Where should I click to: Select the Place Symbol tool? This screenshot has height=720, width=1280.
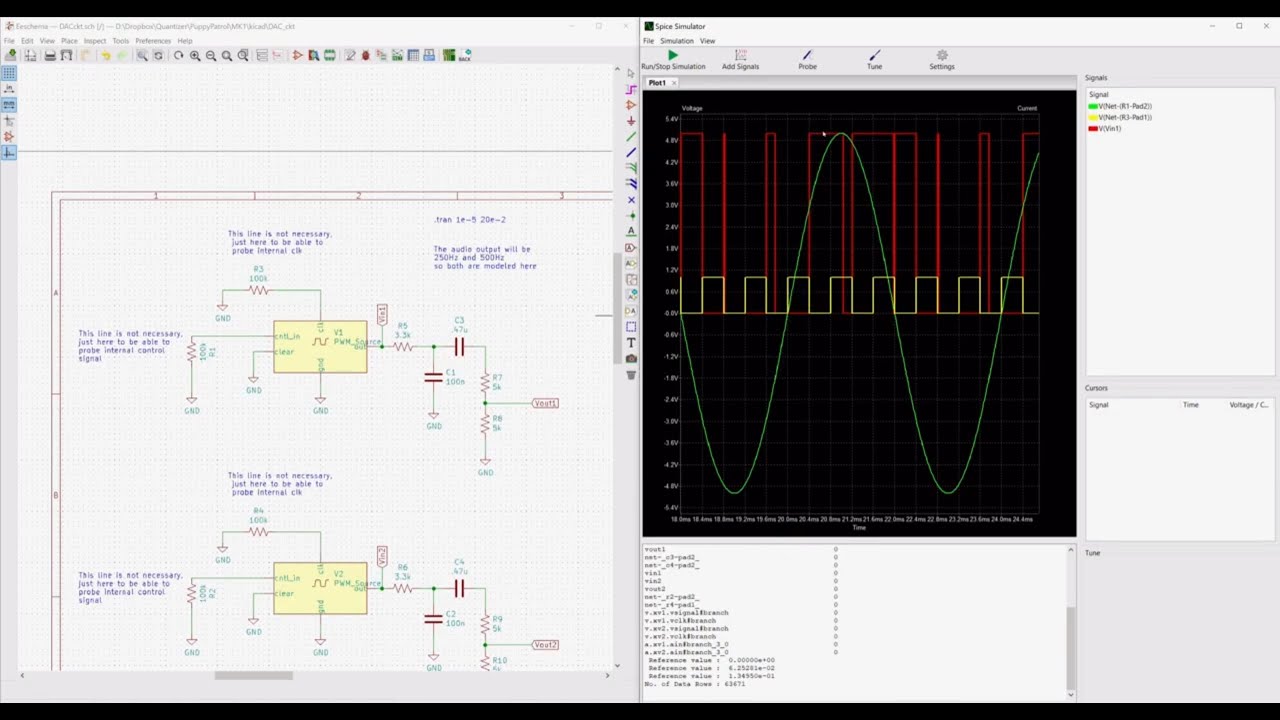(630, 105)
